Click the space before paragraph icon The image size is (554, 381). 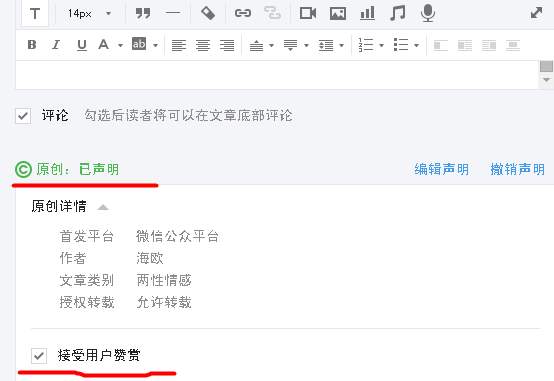click(257, 45)
